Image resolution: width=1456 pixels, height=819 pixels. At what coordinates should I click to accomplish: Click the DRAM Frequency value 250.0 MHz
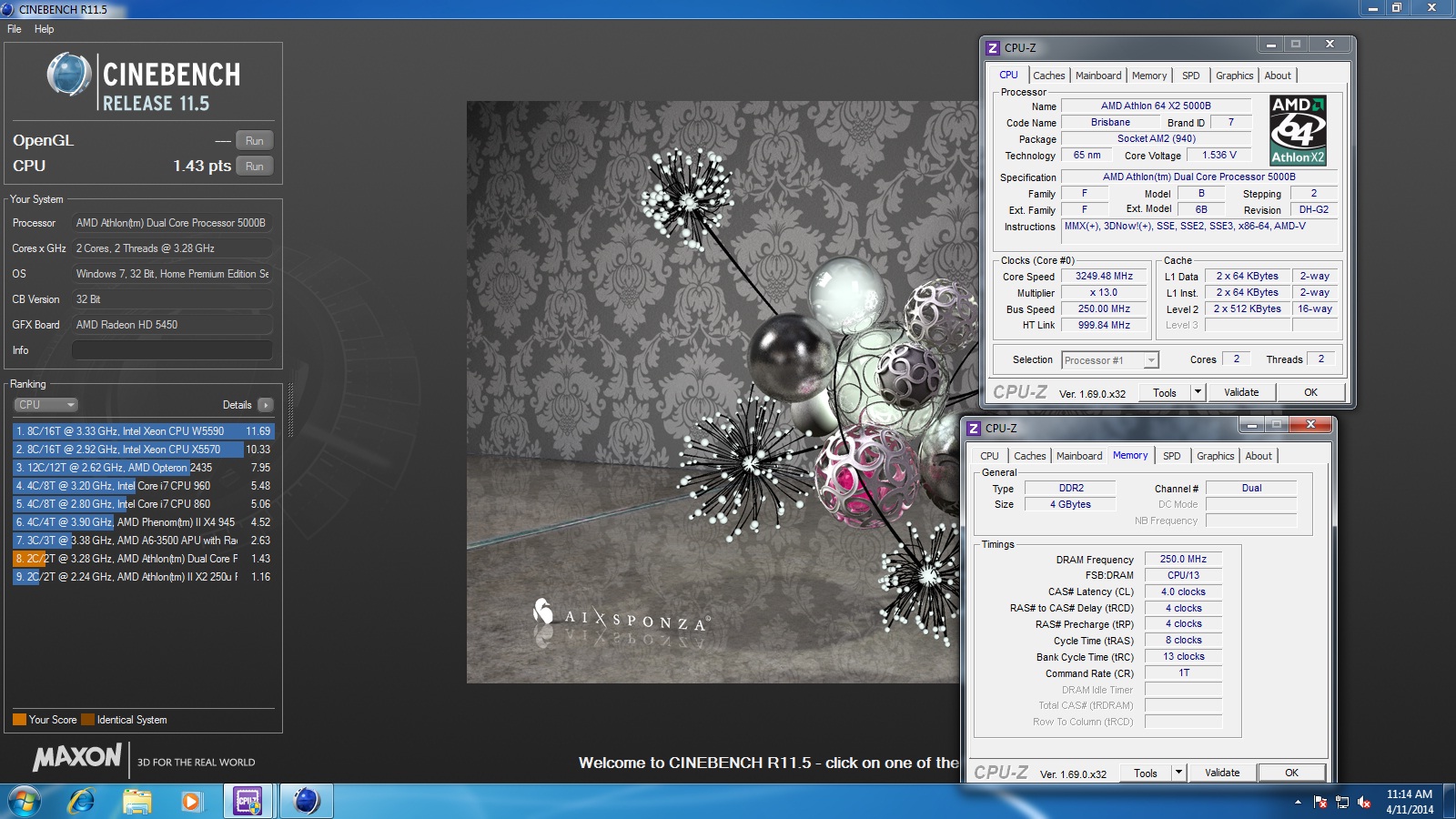(x=1183, y=559)
